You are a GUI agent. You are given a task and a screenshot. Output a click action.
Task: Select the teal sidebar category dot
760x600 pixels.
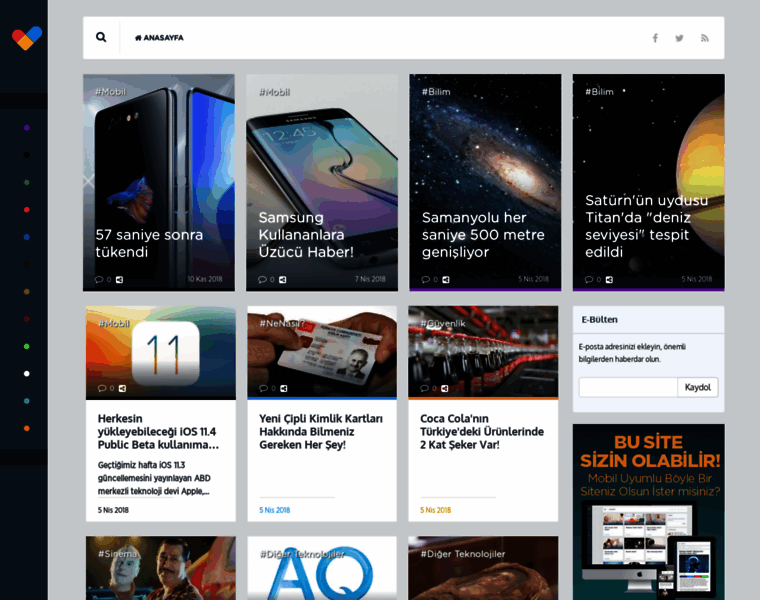pyautogui.click(x=27, y=401)
